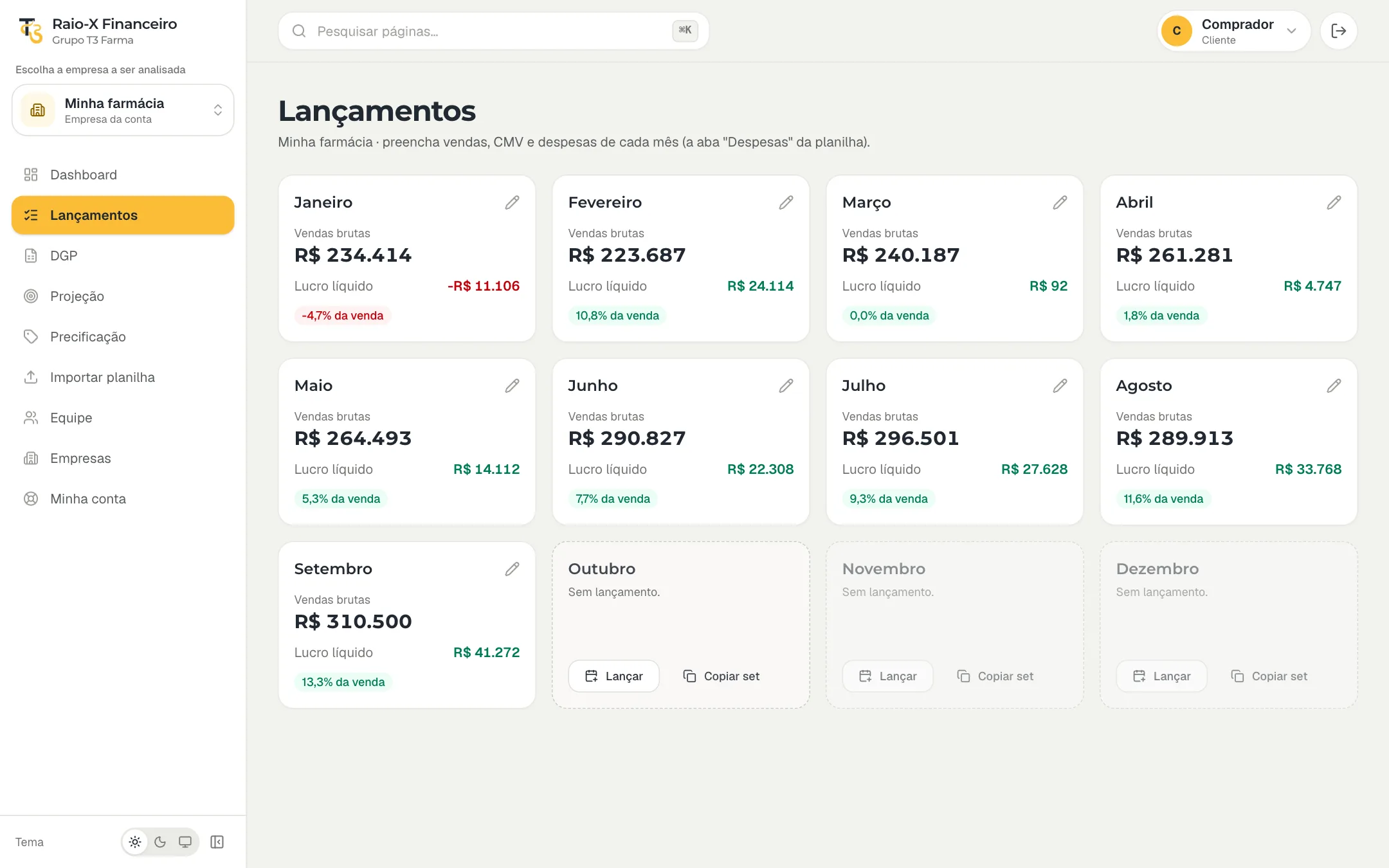
Task: Open Julho edit pencil icon
Action: click(x=1060, y=386)
